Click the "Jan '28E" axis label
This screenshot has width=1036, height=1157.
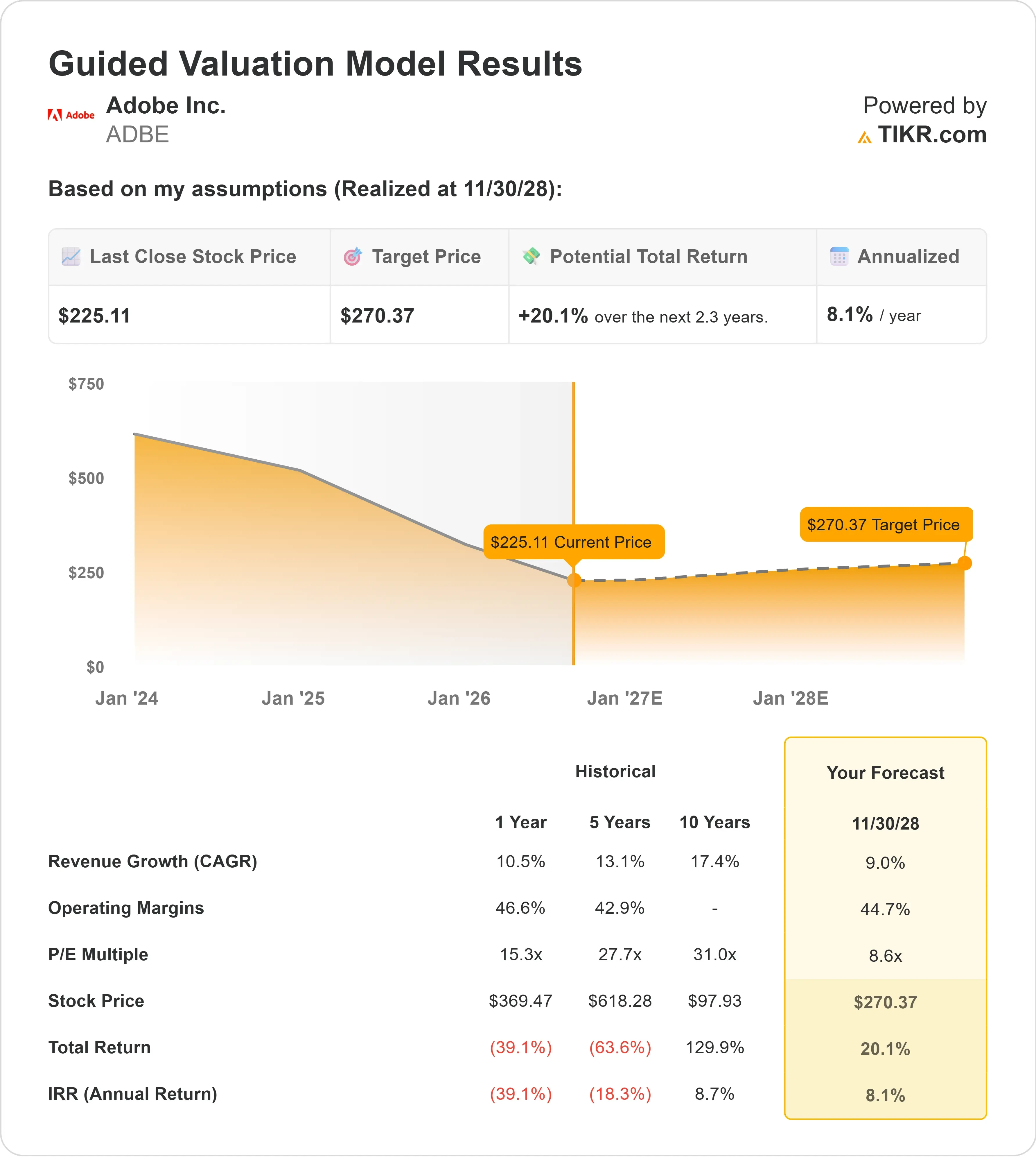791,698
